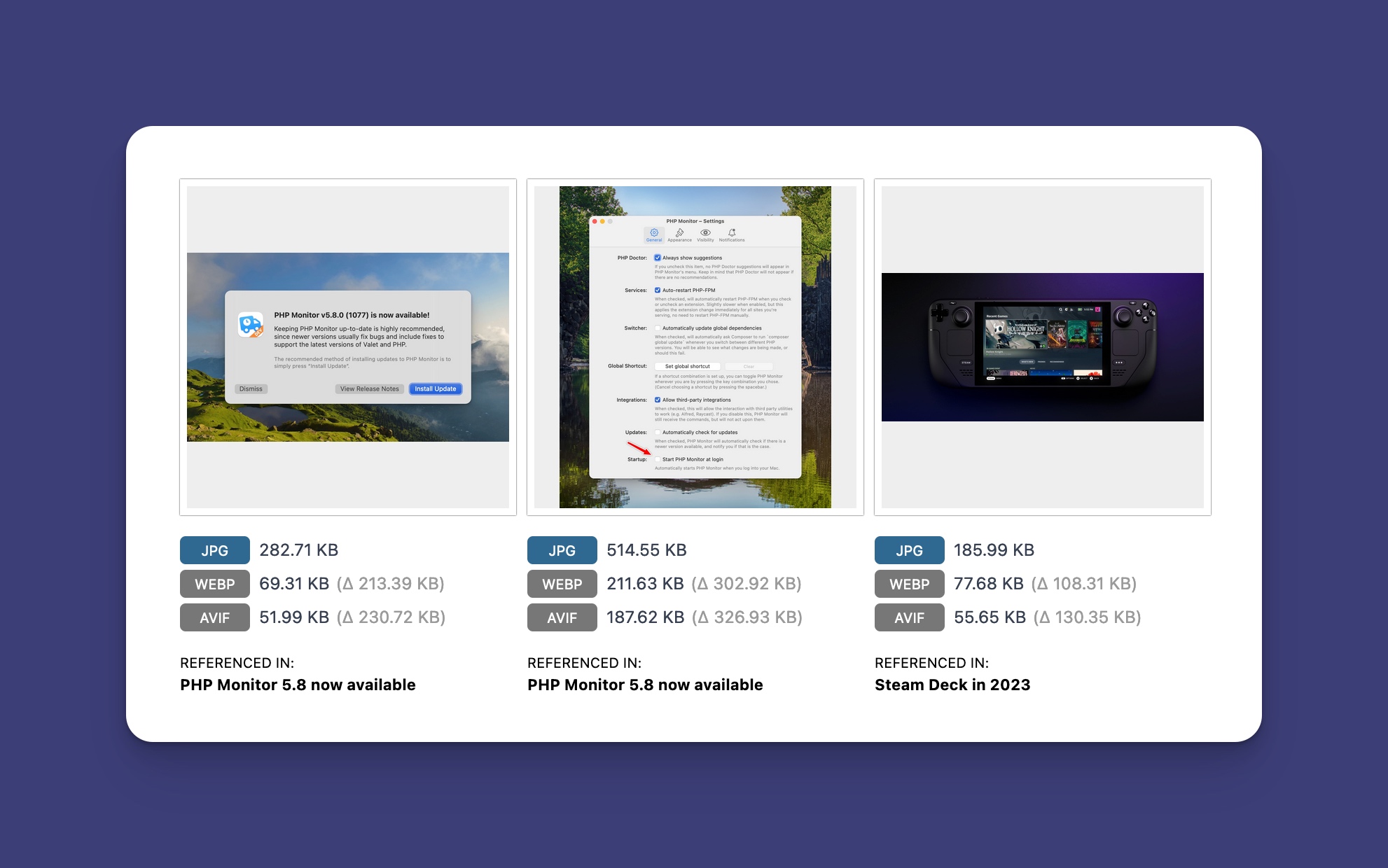Select the General gear tab icon

(654, 234)
